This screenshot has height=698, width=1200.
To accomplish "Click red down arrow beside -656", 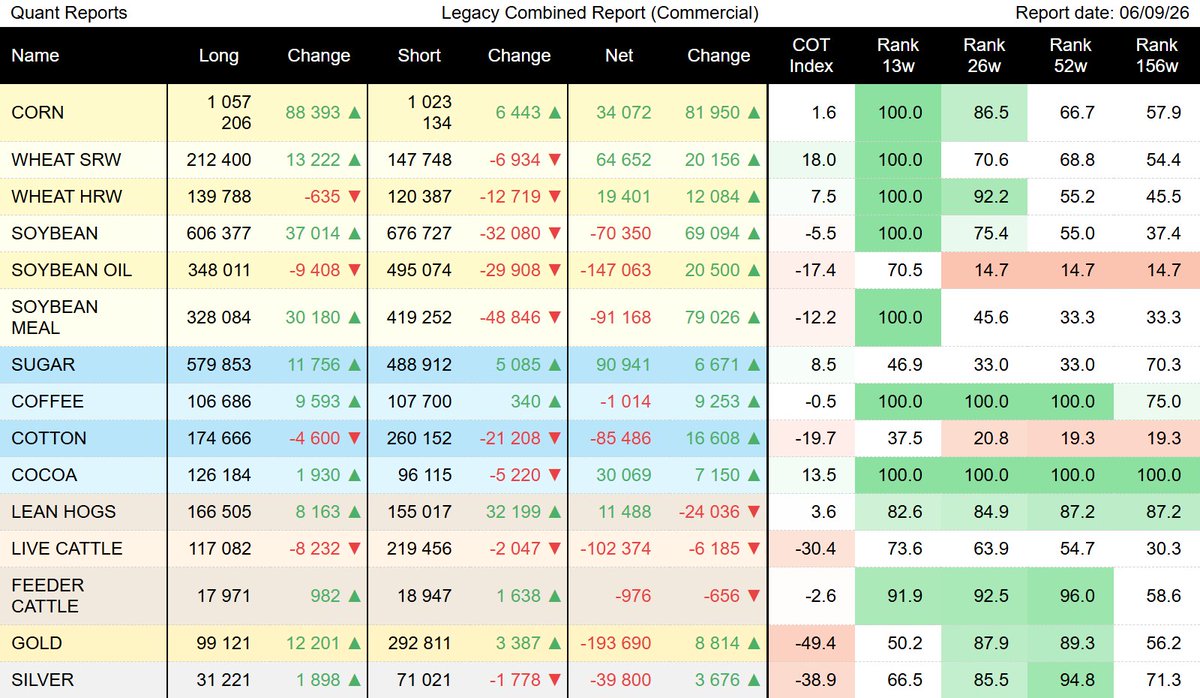I will (753, 596).
